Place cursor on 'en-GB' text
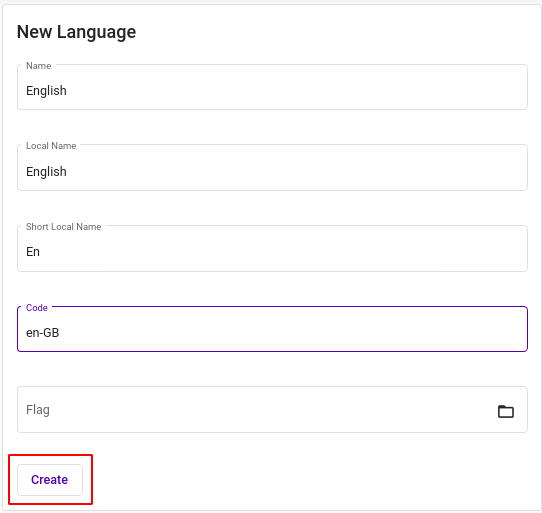Screen dimensions: 542x513 point(43,333)
